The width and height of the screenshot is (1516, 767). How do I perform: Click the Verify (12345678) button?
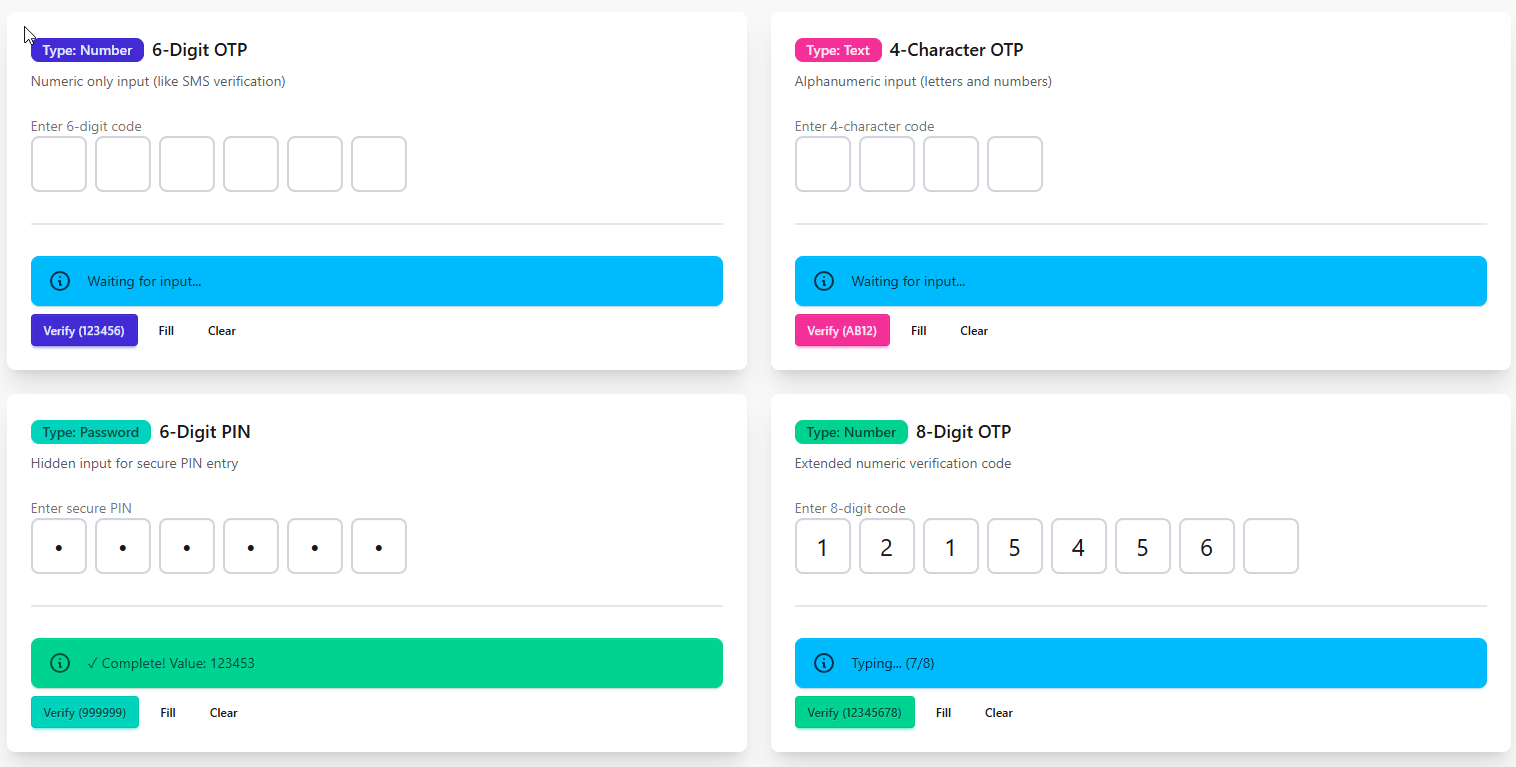pyautogui.click(x=854, y=713)
